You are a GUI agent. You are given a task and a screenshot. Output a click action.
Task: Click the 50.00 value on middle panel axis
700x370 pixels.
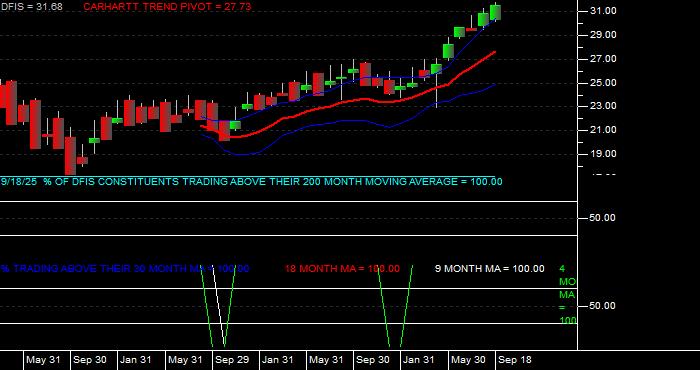click(x=603, y=218)
